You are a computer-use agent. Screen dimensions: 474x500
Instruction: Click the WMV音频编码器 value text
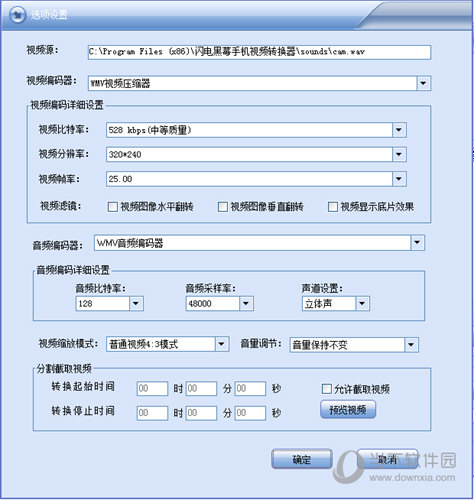pyautogui.click(x=130, y=243)
